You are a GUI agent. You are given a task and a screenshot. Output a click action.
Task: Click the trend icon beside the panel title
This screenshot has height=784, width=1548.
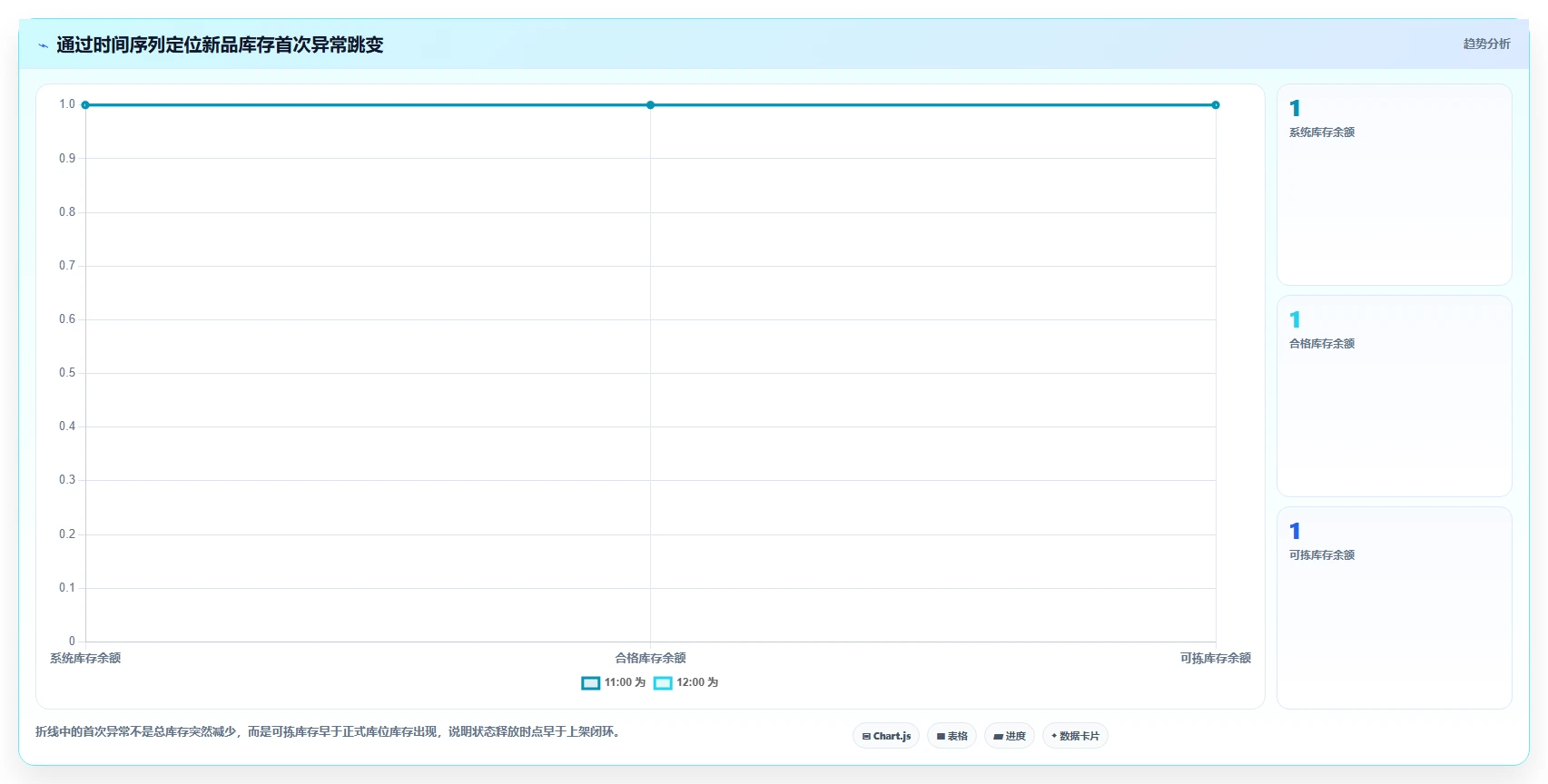coord(43,45)
